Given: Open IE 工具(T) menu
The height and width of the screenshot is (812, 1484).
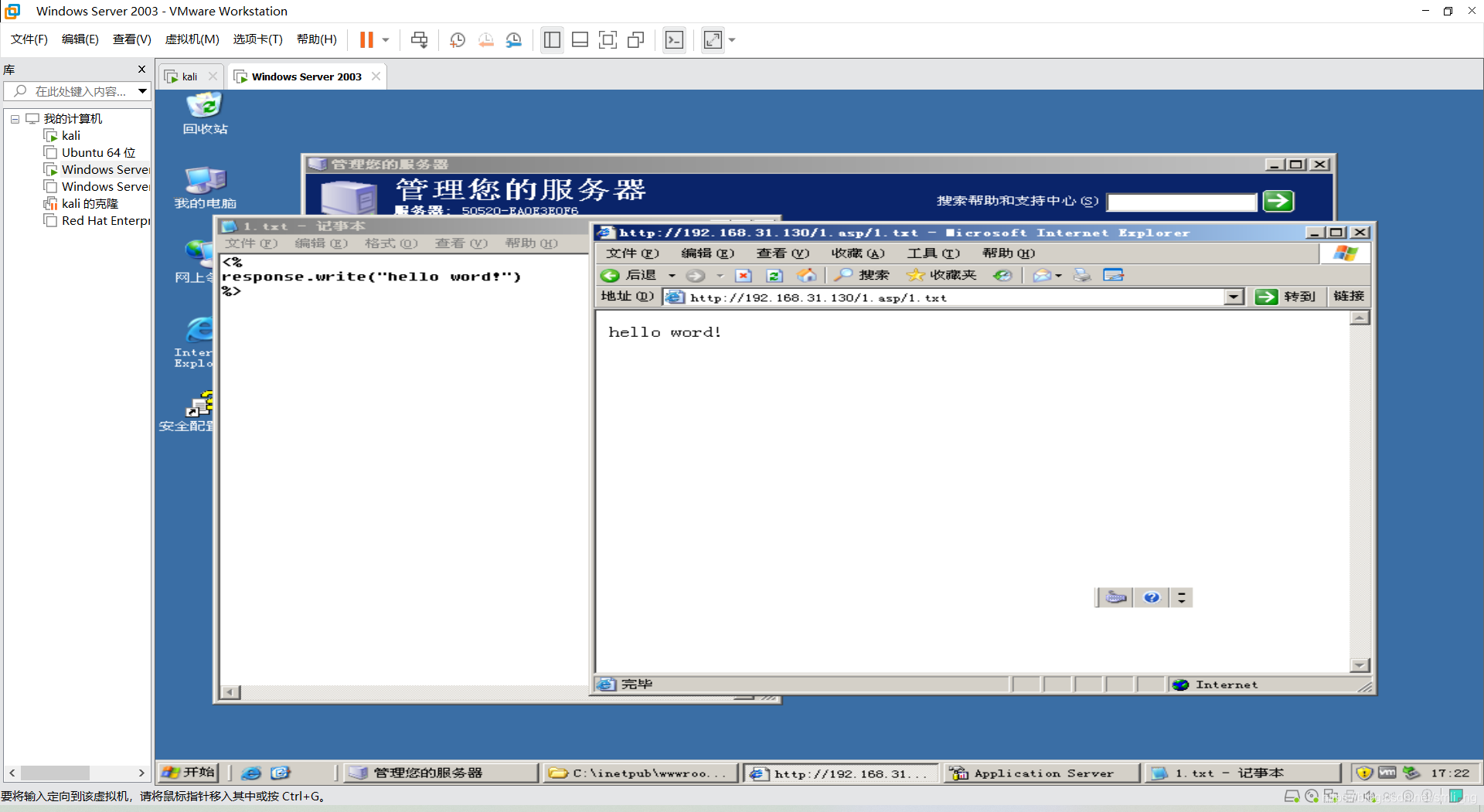Looking at the screenshot, I should coord(933,253).
